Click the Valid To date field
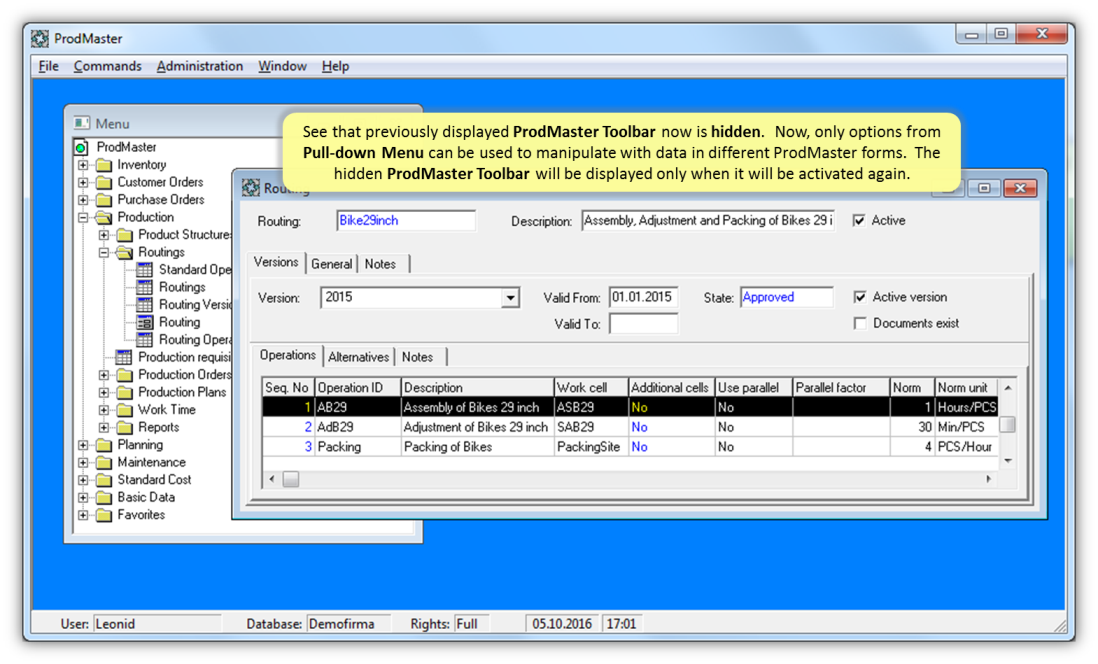 (x=643, y=324)
